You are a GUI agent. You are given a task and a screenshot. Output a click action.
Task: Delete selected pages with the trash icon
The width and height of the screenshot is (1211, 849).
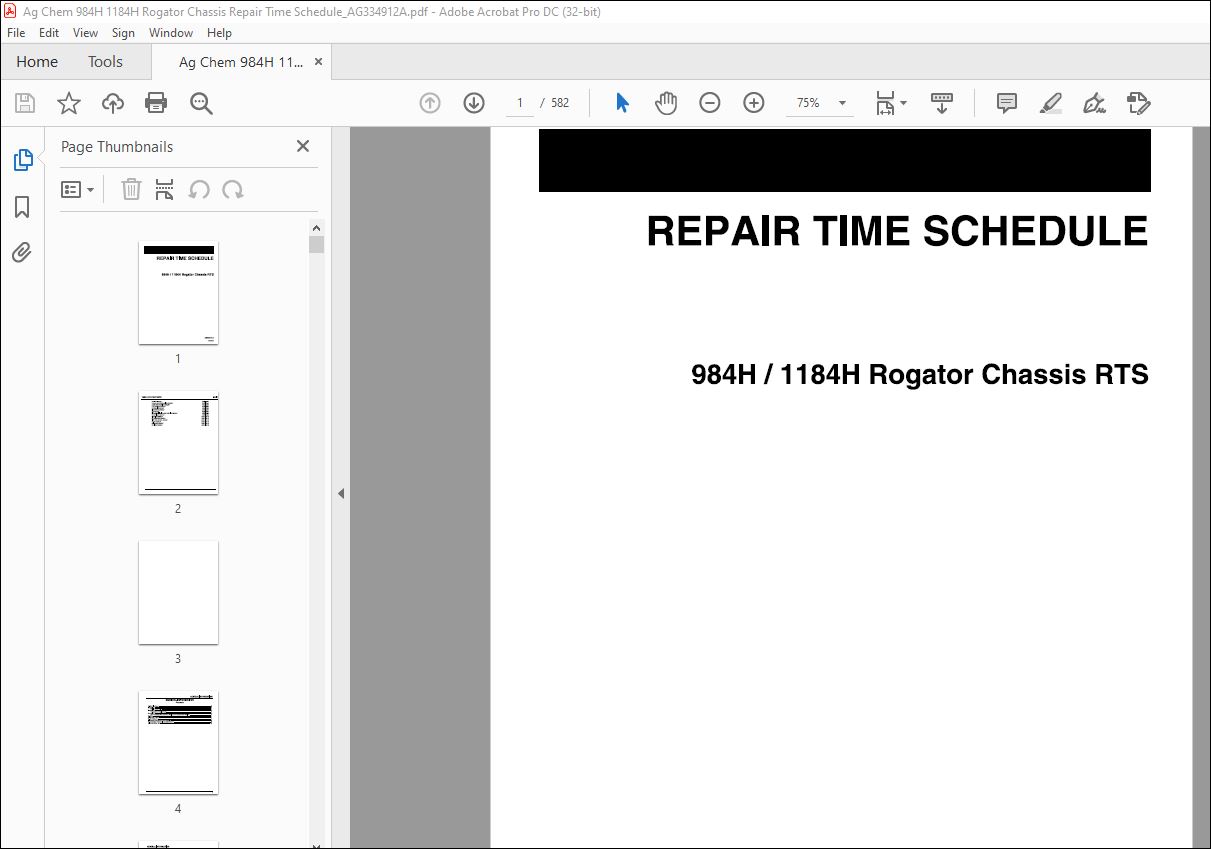click(x=131, y=189)
